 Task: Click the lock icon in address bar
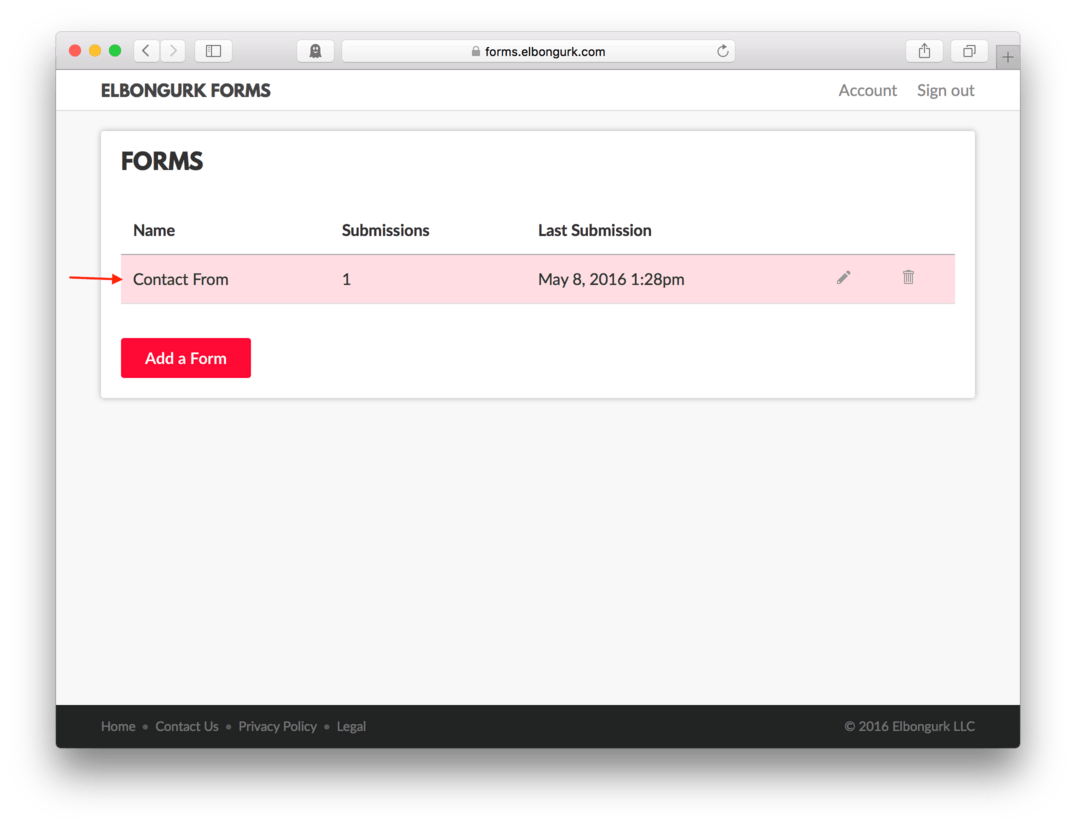coord(476,51)
